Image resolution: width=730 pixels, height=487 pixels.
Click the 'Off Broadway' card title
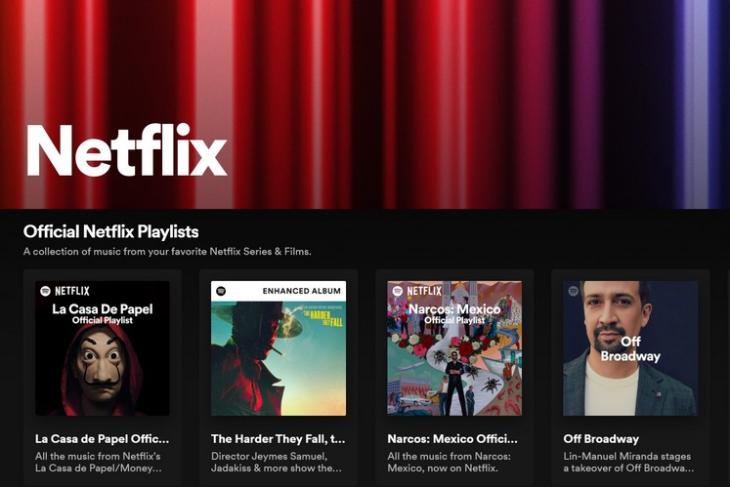[601, 439]
